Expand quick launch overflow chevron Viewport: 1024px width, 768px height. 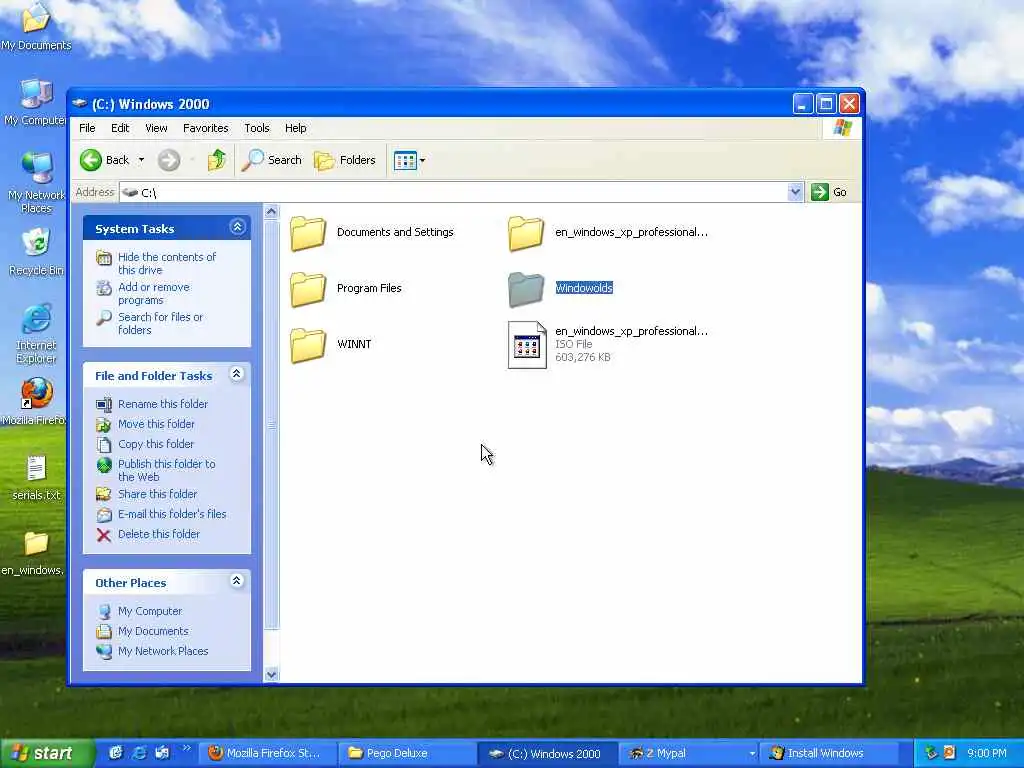(x=187, y=748)
